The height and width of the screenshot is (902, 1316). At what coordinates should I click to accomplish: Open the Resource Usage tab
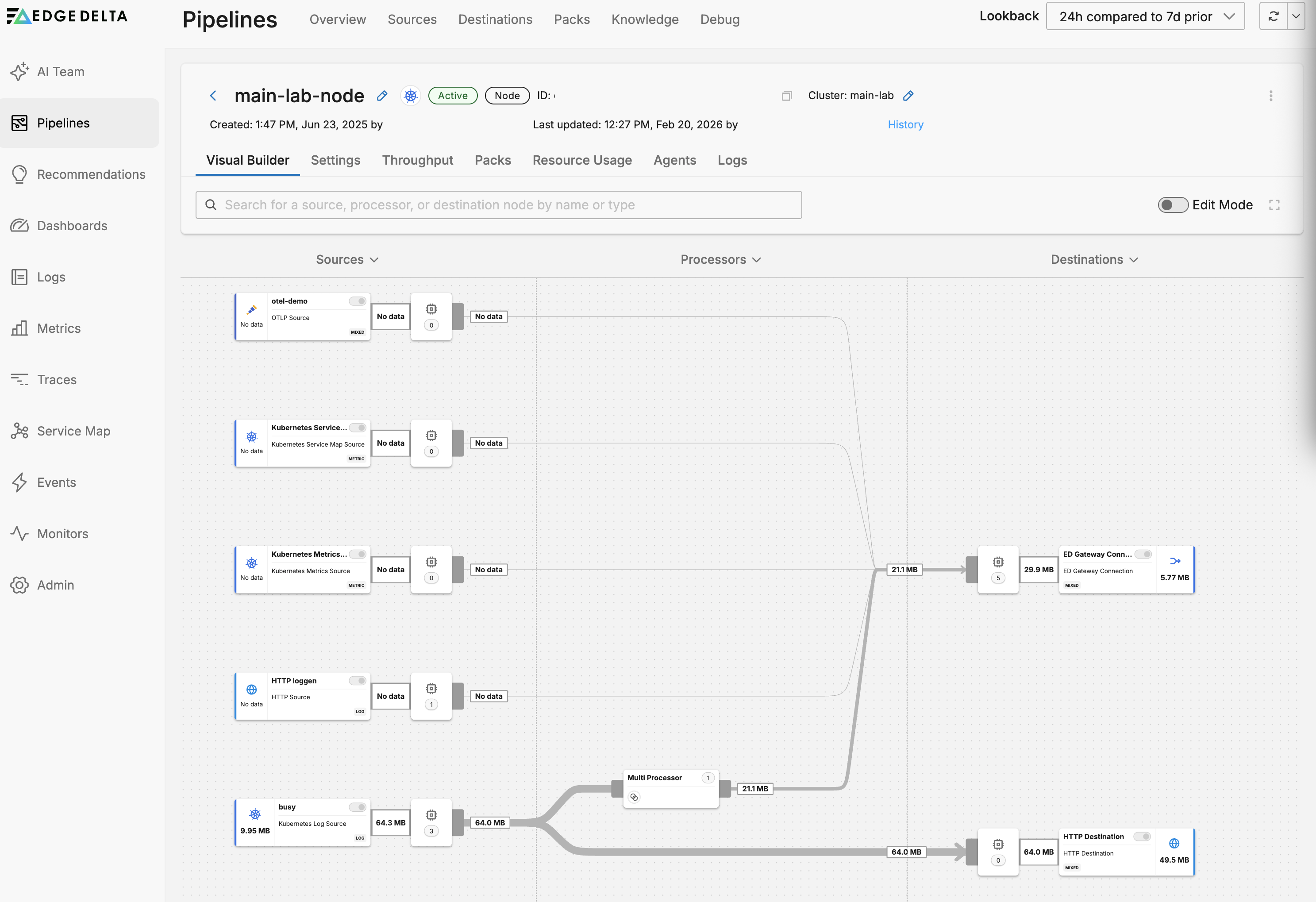[582, 160]
